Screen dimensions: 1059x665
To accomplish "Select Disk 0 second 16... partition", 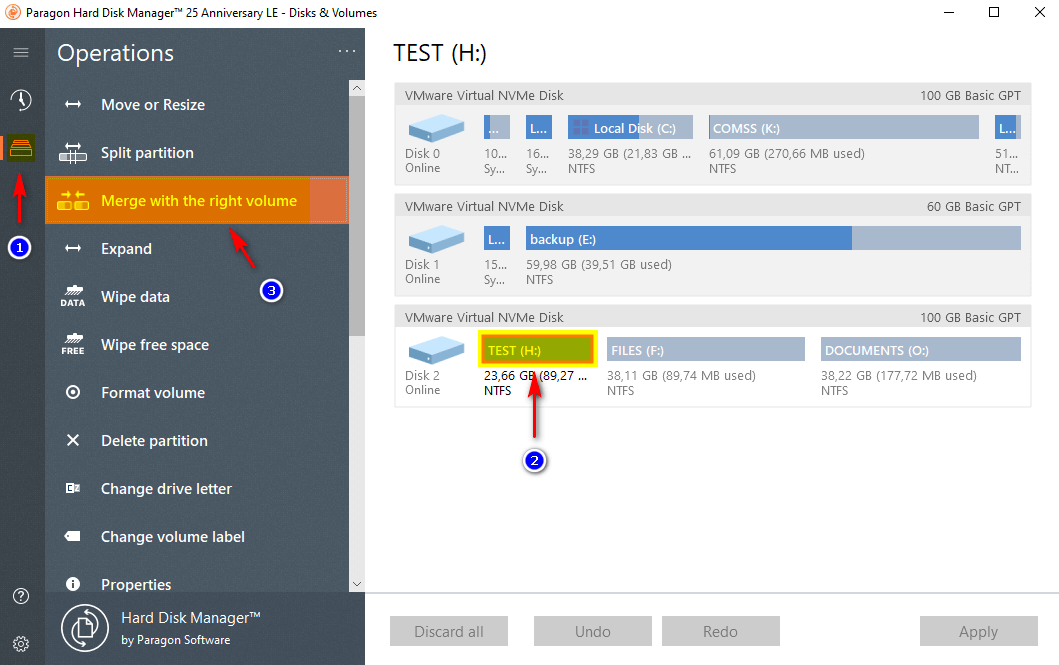I will tap(538, 128).
